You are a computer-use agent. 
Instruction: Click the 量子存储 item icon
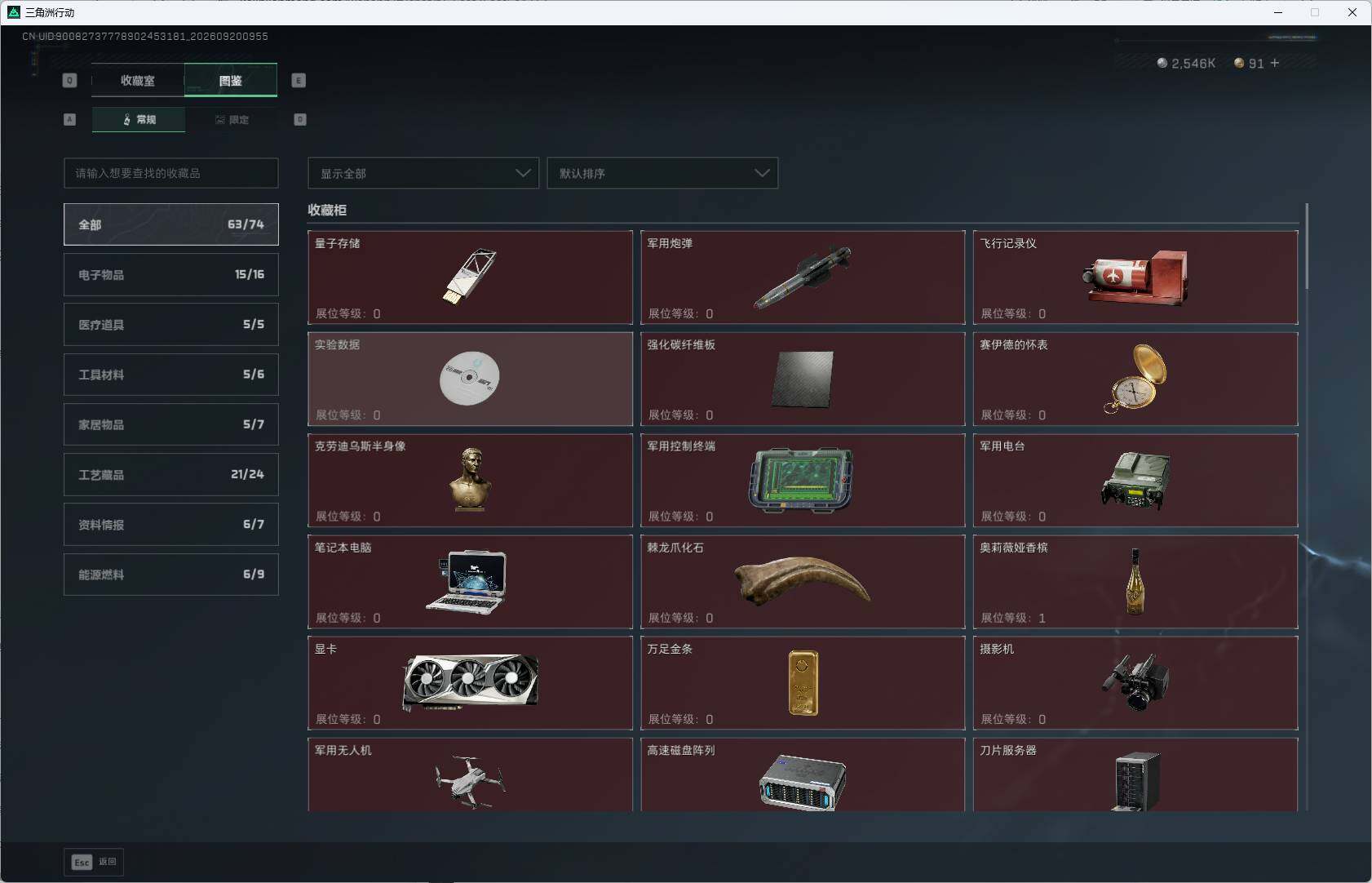(x=469, y=276)
